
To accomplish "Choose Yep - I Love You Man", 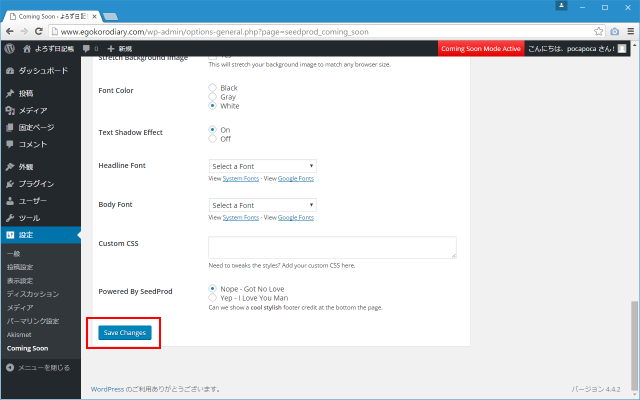I will click(x=212, y=299).
